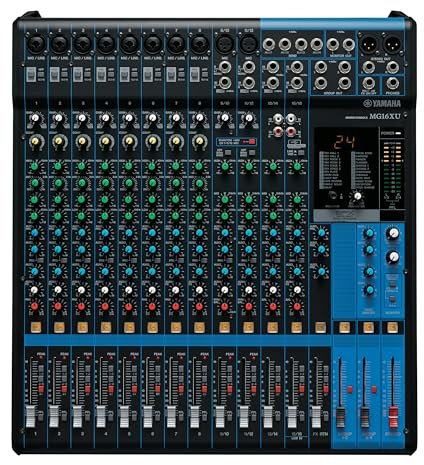Image resolution: width=424 pixels, height=465 pixels.
Task: Move the Group 1-2 fader
Action: click(x=341, y=417)
